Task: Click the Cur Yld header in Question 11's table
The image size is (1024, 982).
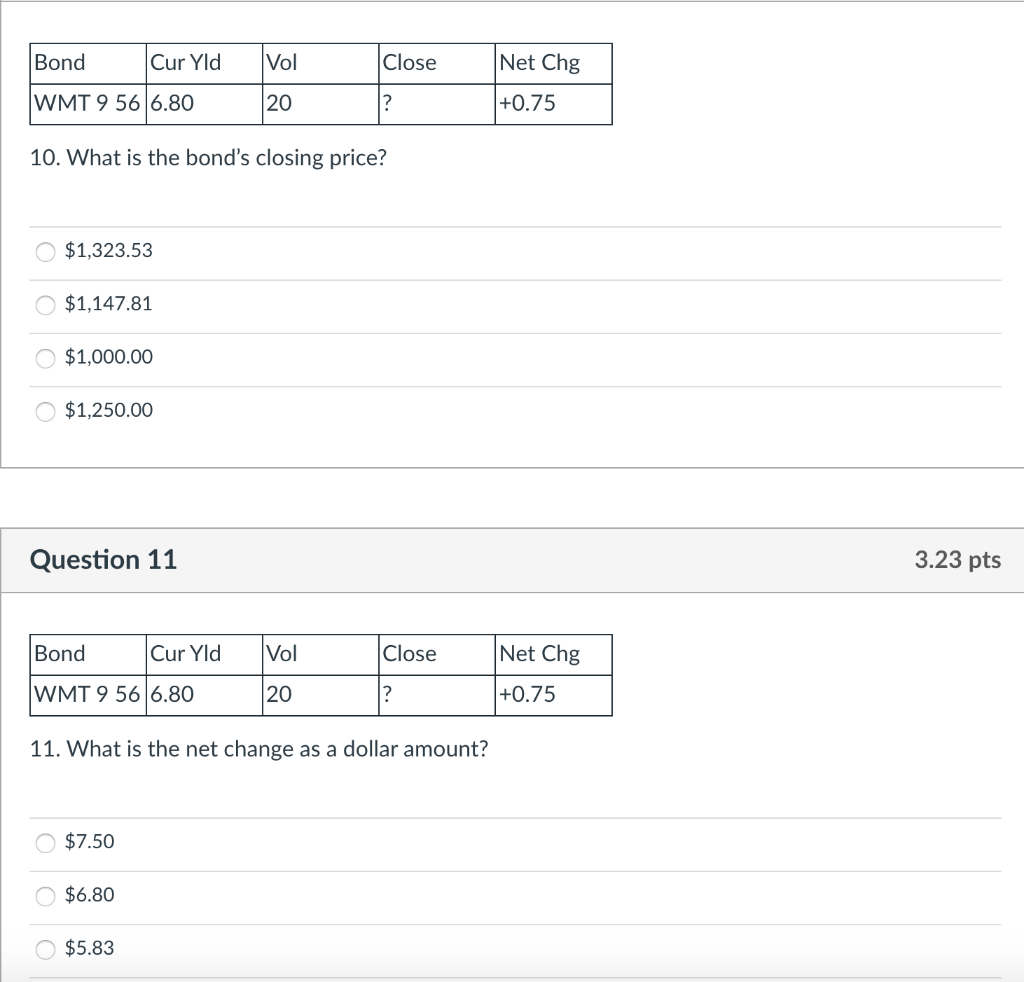Action: 186,654
